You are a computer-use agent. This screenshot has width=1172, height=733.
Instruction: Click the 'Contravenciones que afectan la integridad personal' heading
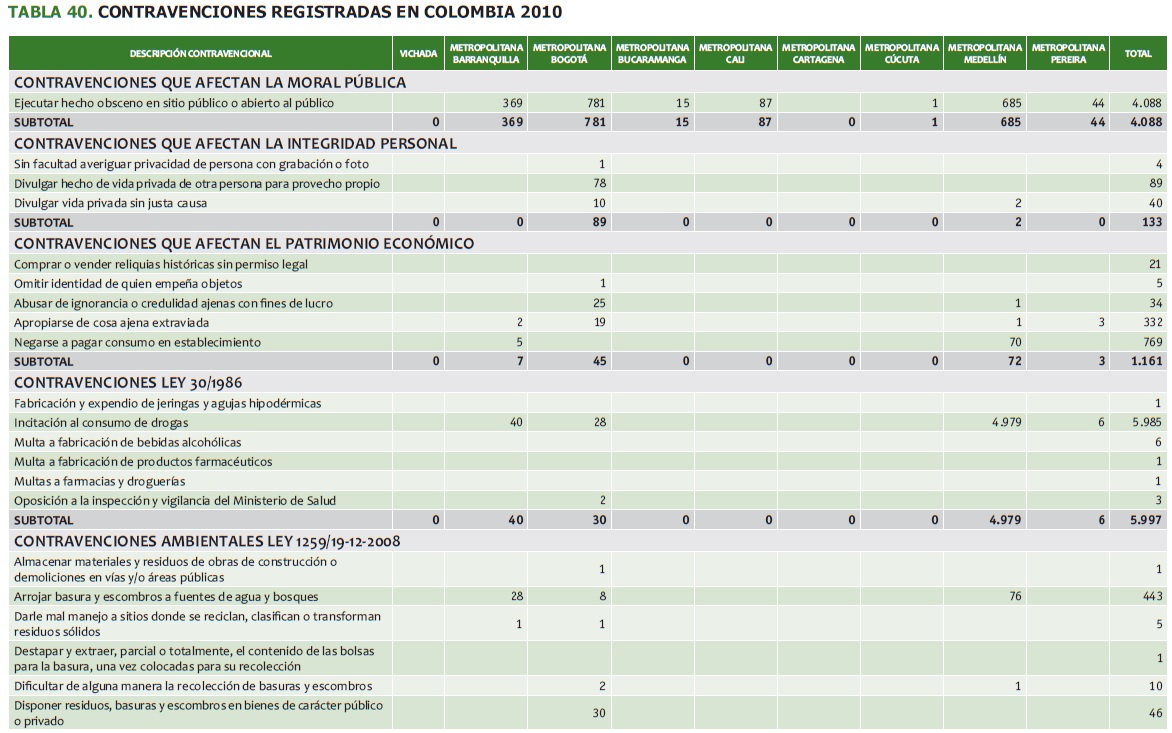(x=235, y=143)
